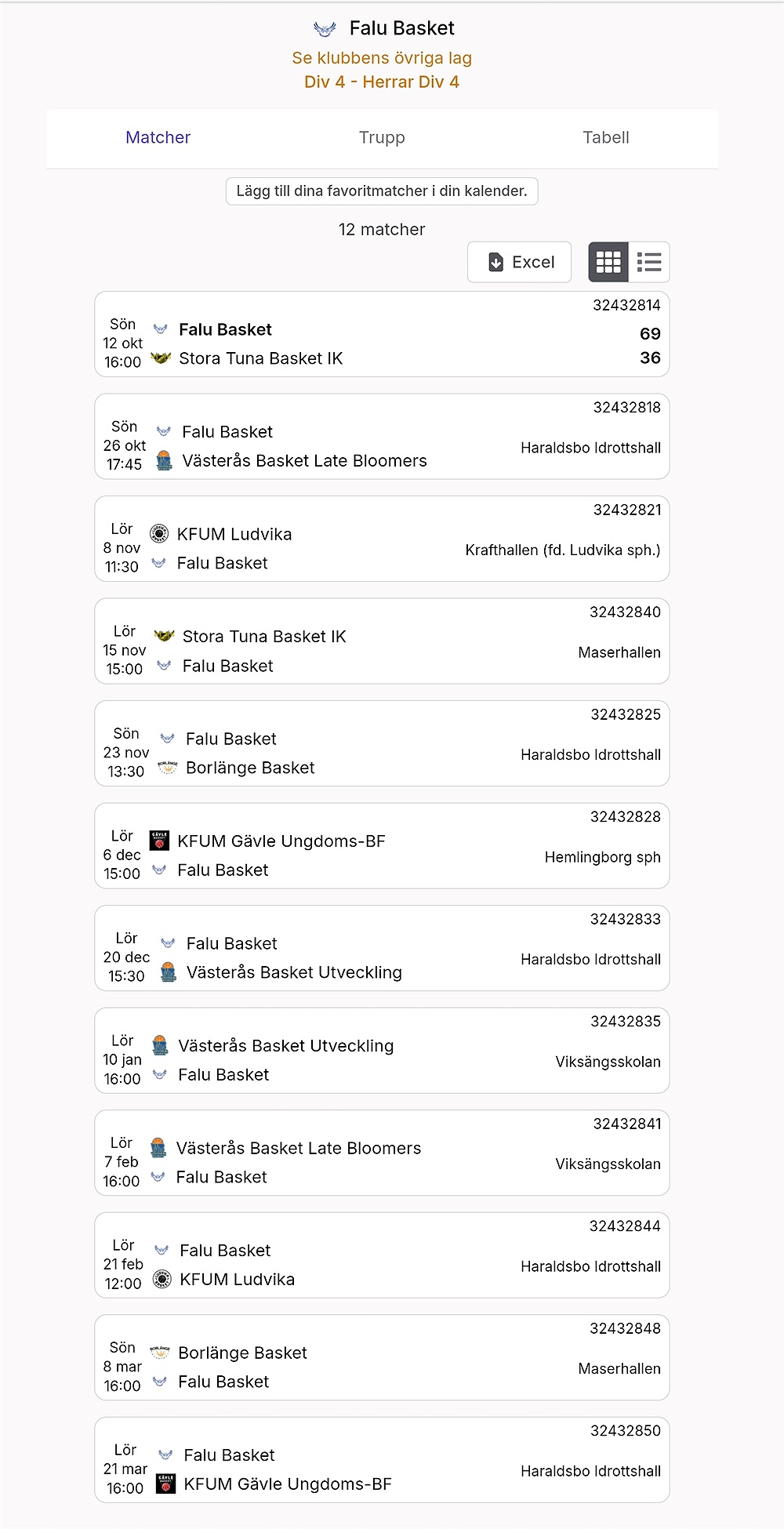The height and width of the screenshot is (1529, 784).
Task: Click KFUM Ludvika logo in 21 feb match
Action: coord(162,1280)
